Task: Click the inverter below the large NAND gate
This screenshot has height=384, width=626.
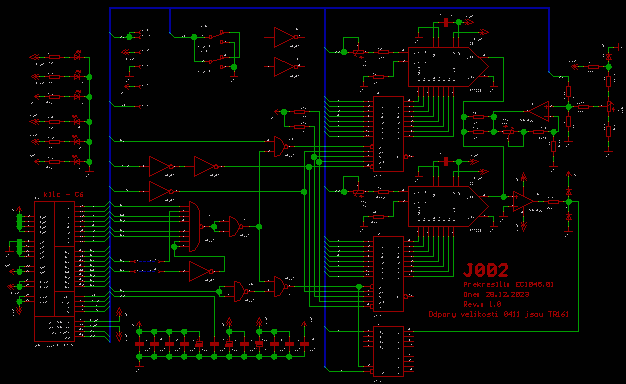Action: [202, 271]
